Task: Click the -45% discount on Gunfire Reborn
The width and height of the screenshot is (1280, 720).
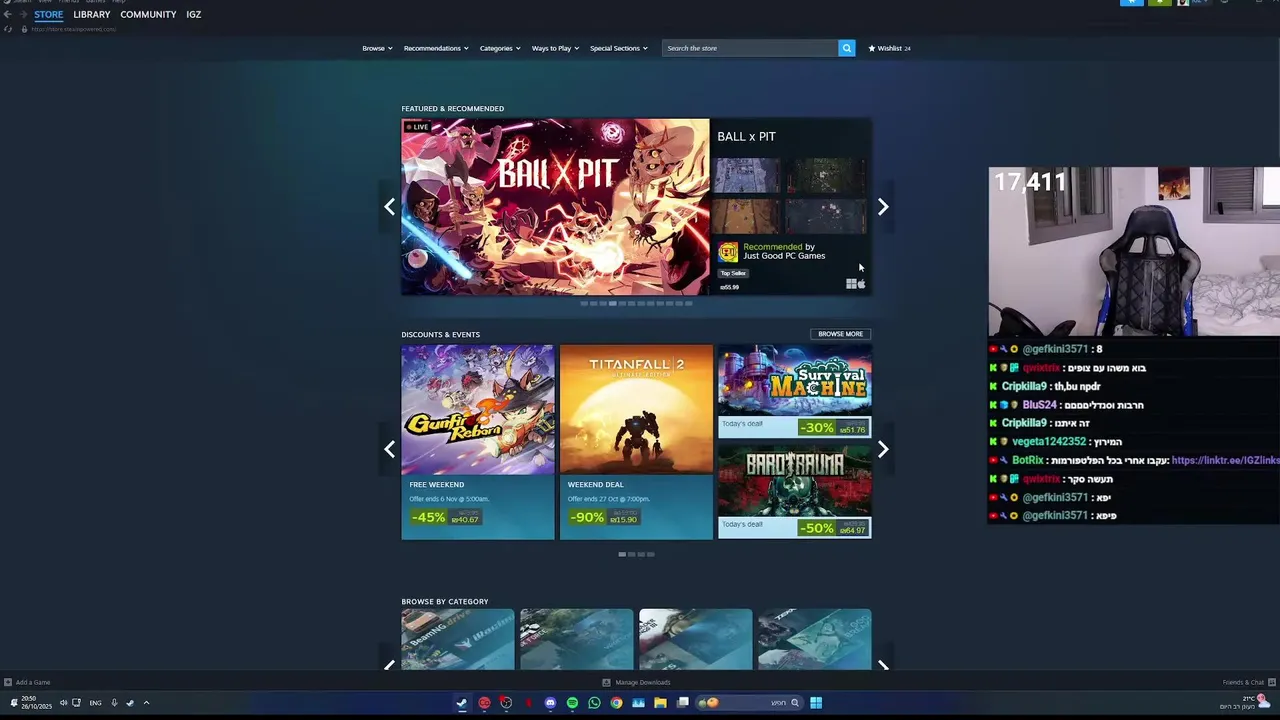Action: (x=428, y=518)
